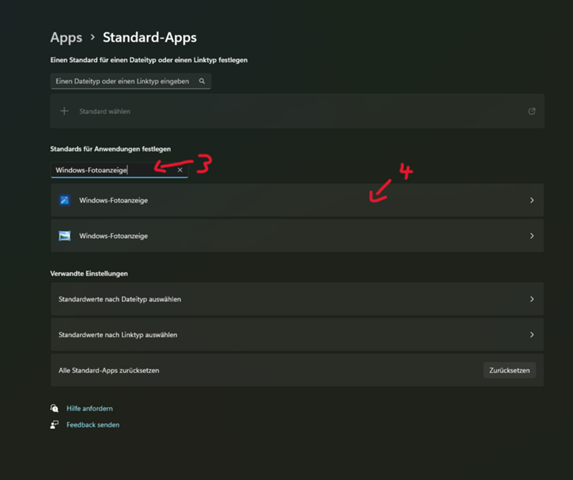Click the plus icon beside Standard wählen

pyautogui.click(x=64, y=111)
